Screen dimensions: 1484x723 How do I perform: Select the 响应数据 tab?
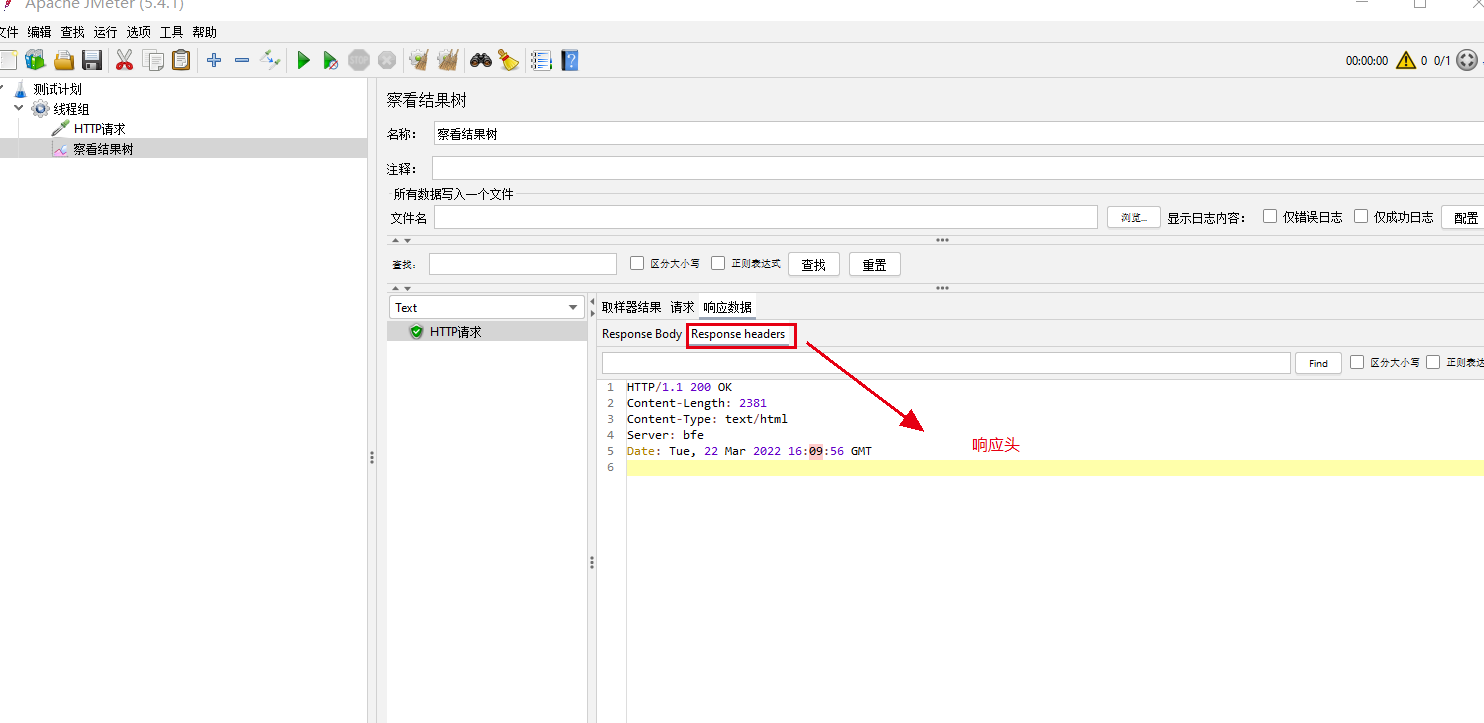coord(728,307)
